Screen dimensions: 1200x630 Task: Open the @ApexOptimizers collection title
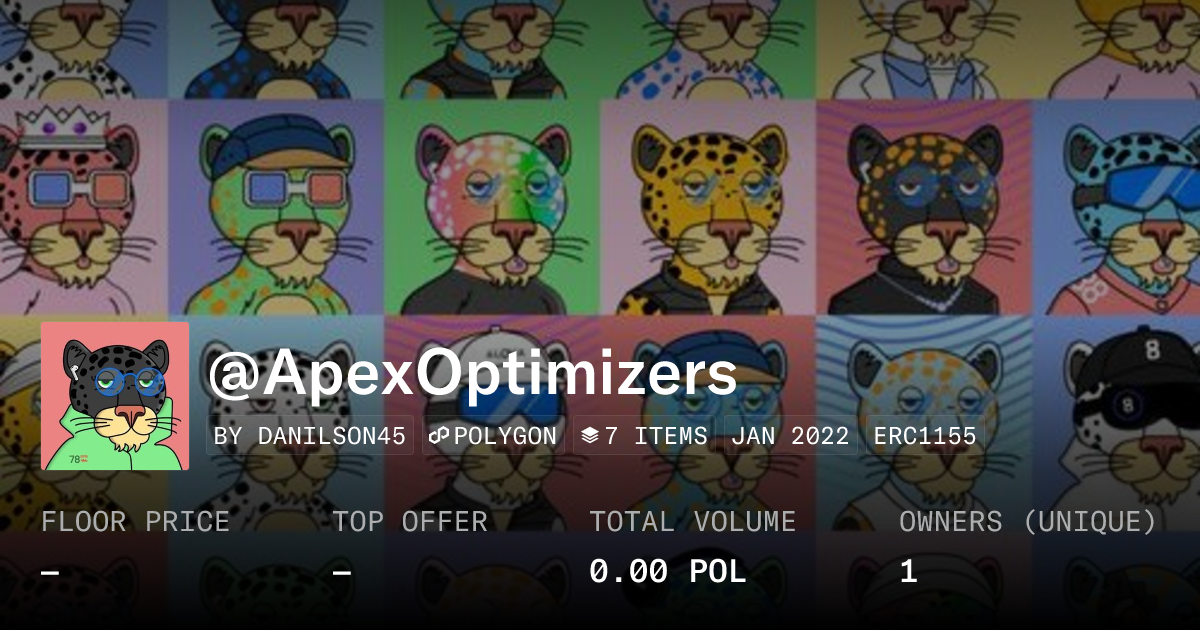(472, 374)
